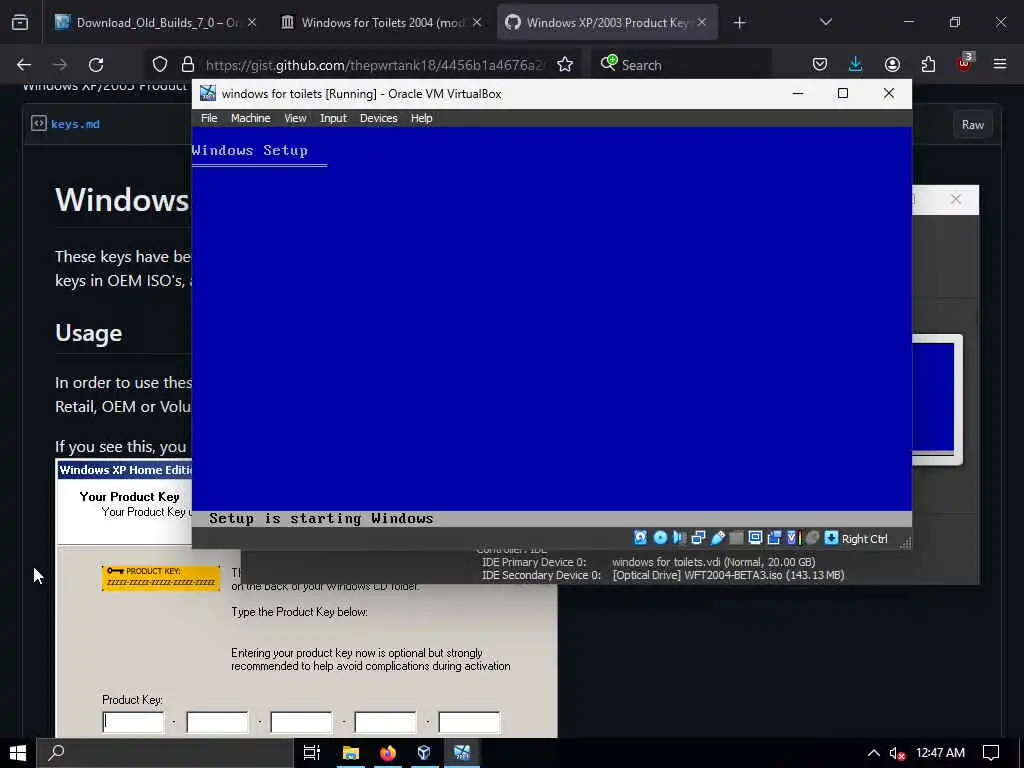Open the VirtualBox Input menu

click(333, 118)
